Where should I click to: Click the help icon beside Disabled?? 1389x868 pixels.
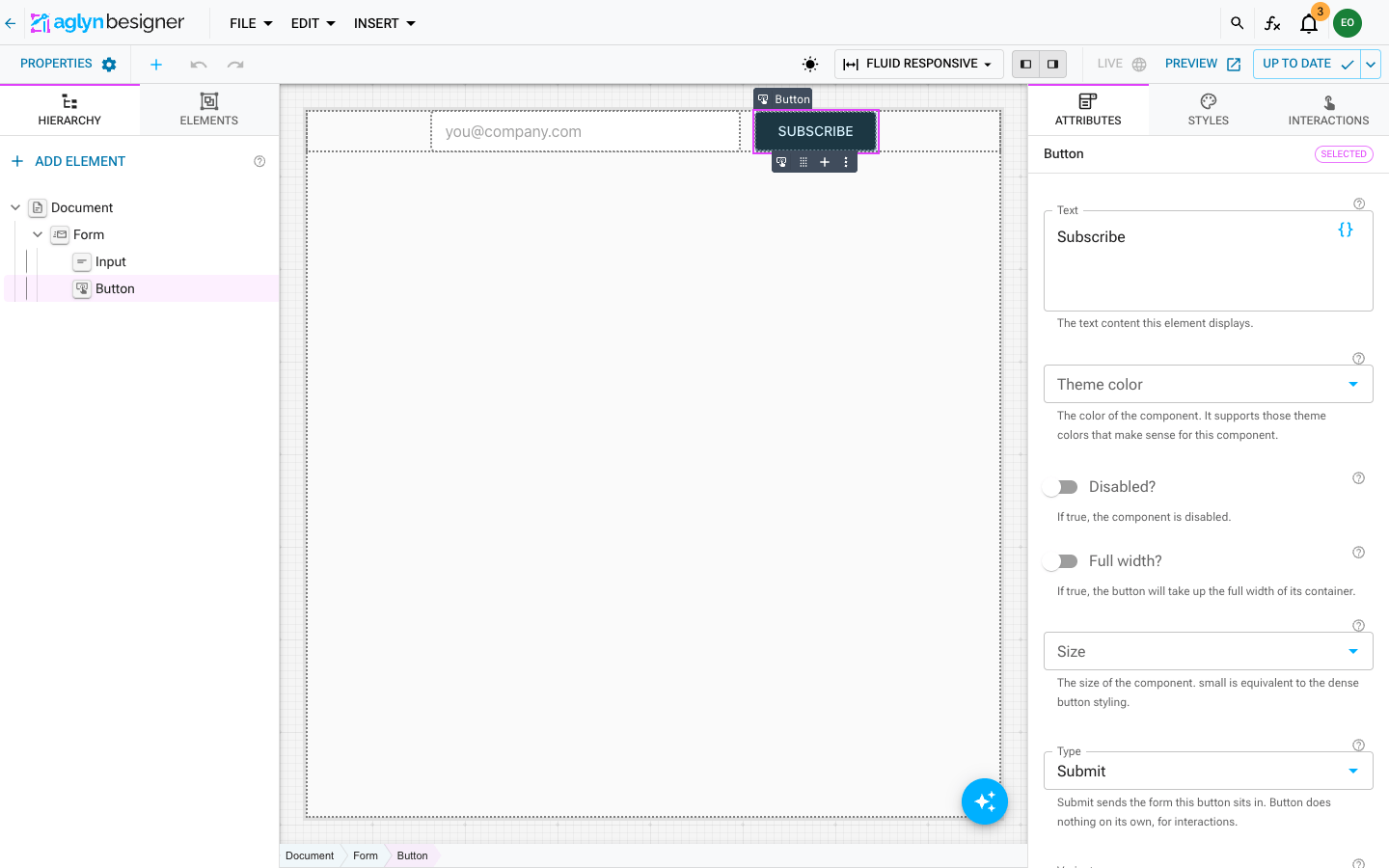(x=1358, y=478)
